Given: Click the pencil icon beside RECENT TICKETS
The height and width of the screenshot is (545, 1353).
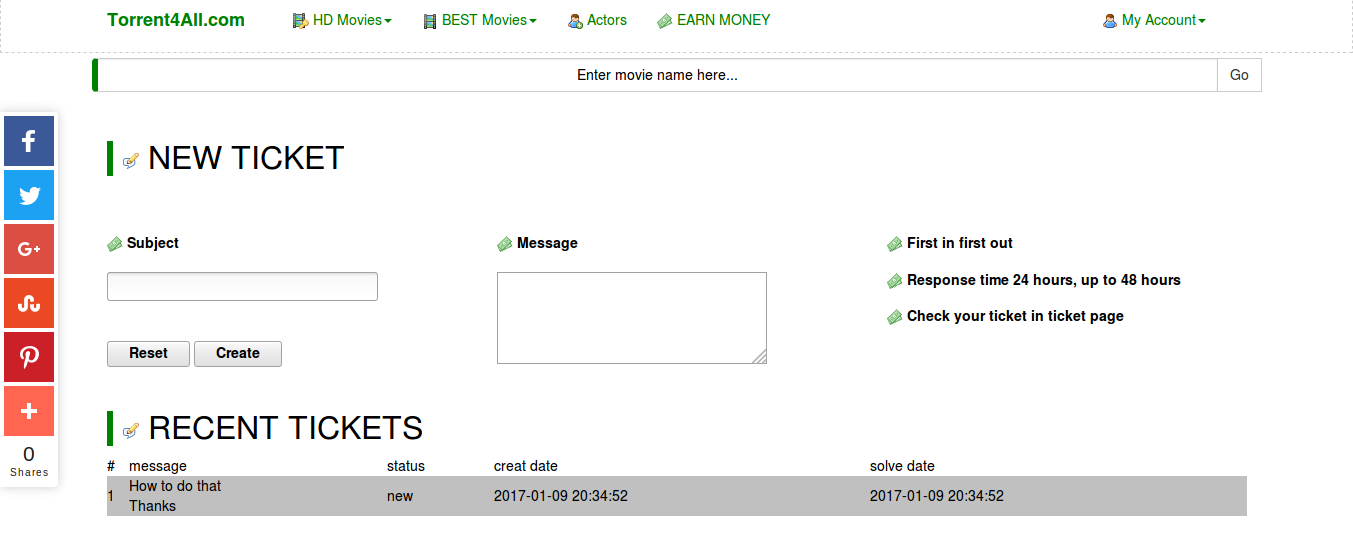Looking at the screenshot, I should coord(131,430).
